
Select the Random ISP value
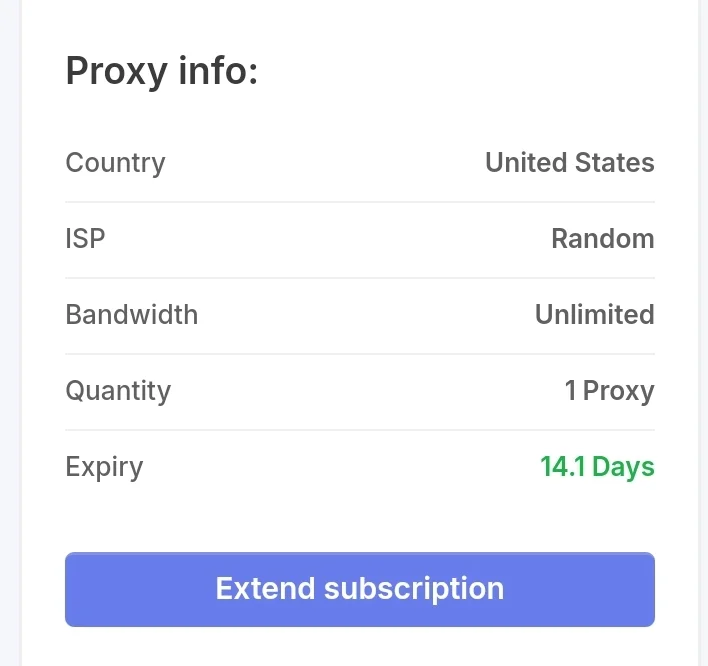[603, 238]
